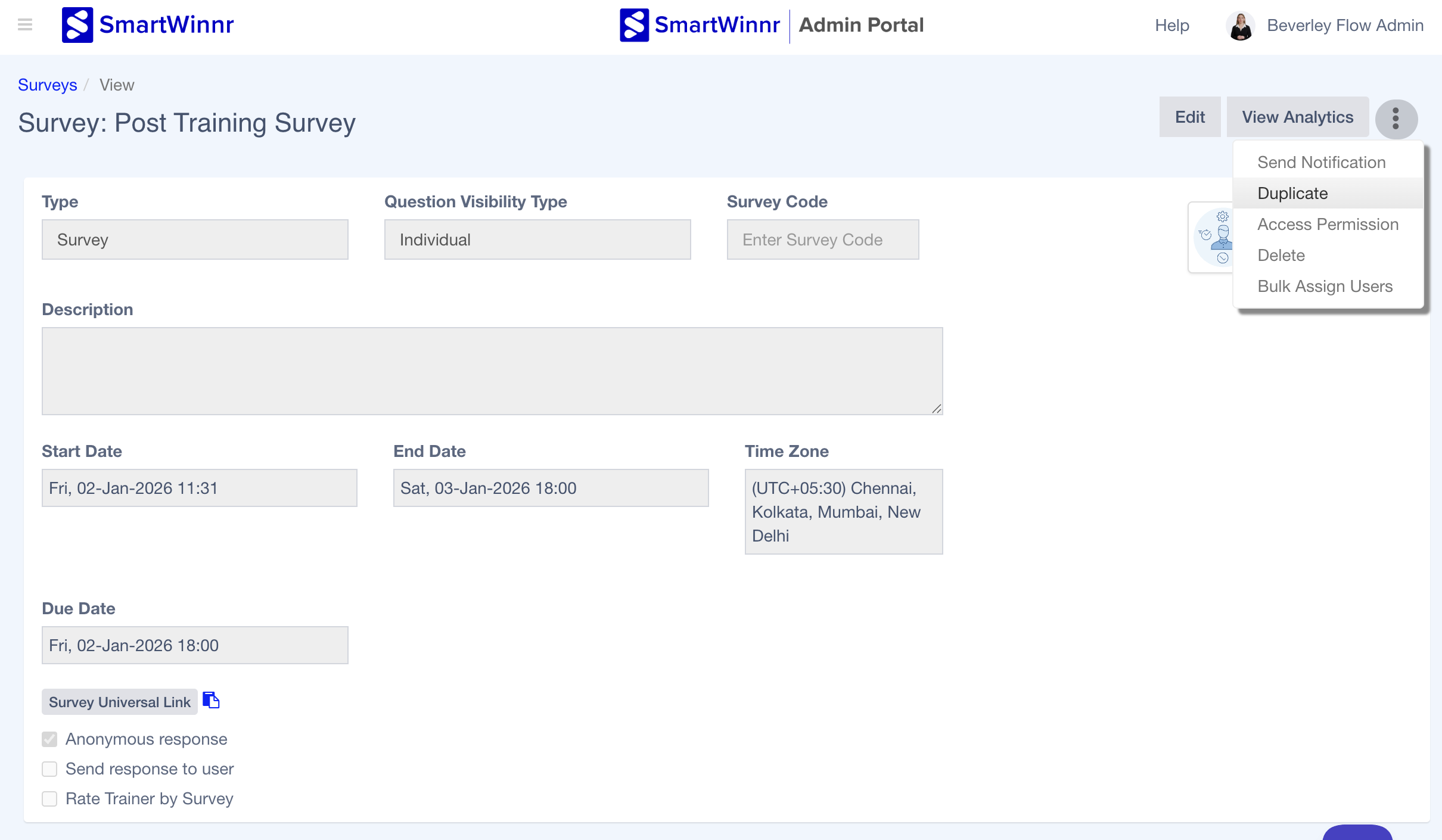Click Beverley Flow Admin profile avatar

(1241, 26)
